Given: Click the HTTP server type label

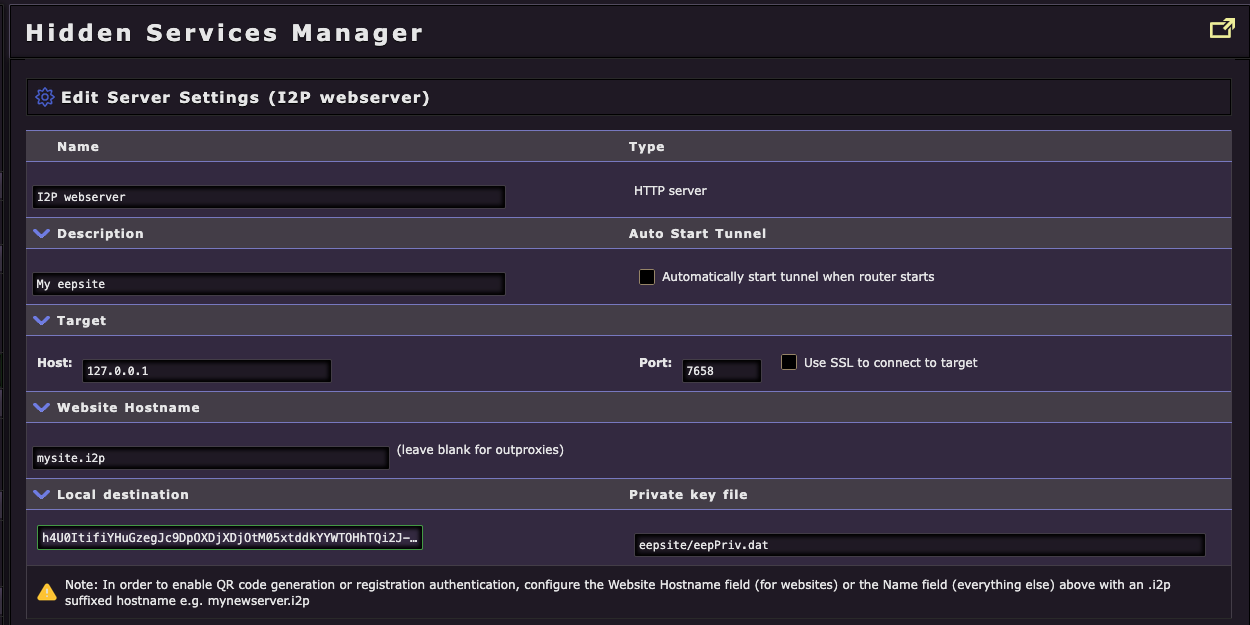Looking at the screenshot, I should click(x=669, y=190).
